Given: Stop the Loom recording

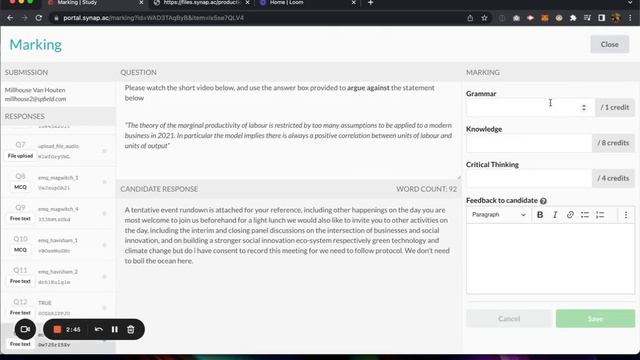Looking at the screenshot, I should [57, 329].
